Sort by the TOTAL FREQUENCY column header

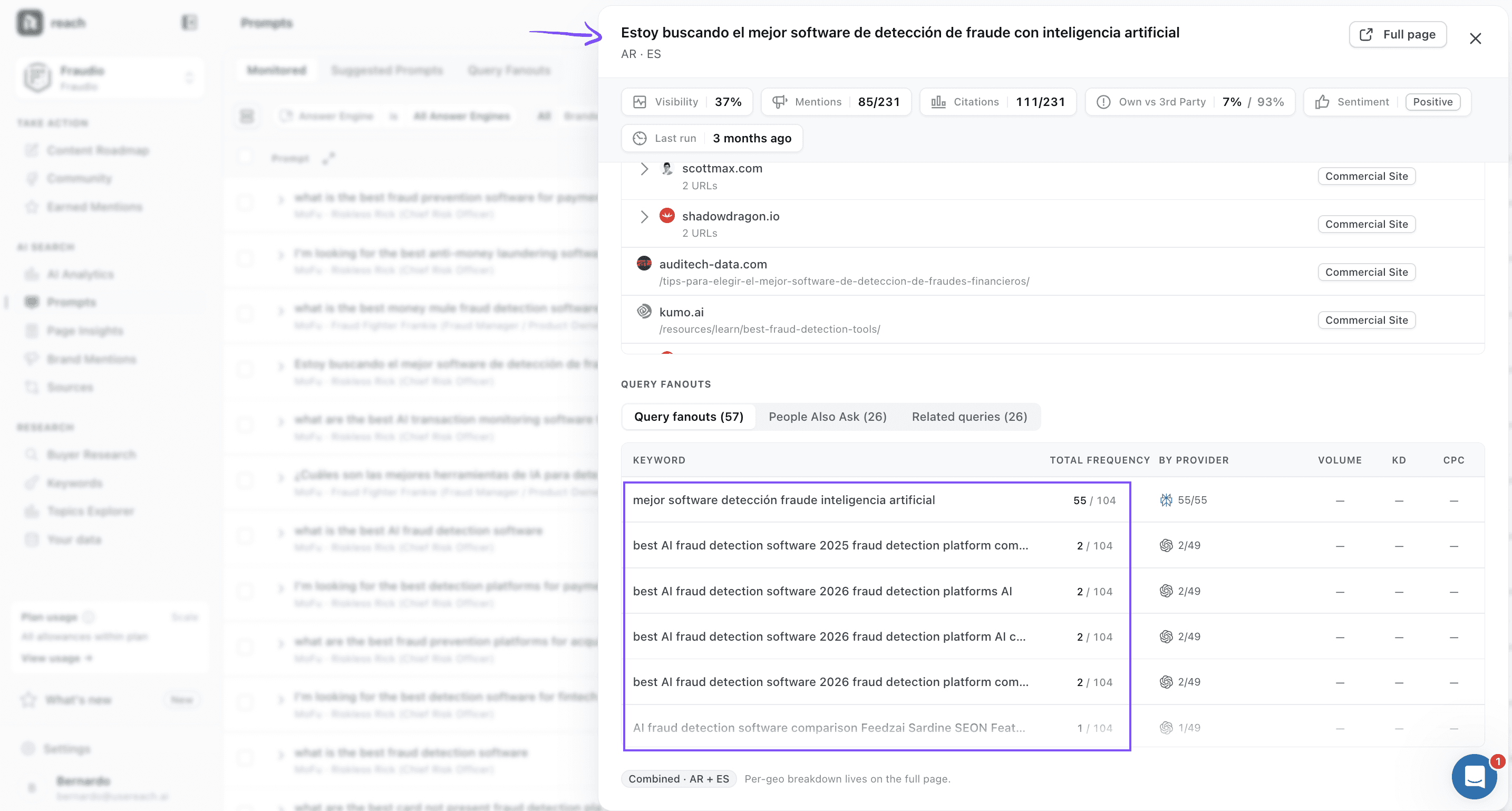[x=1099, y=460]
